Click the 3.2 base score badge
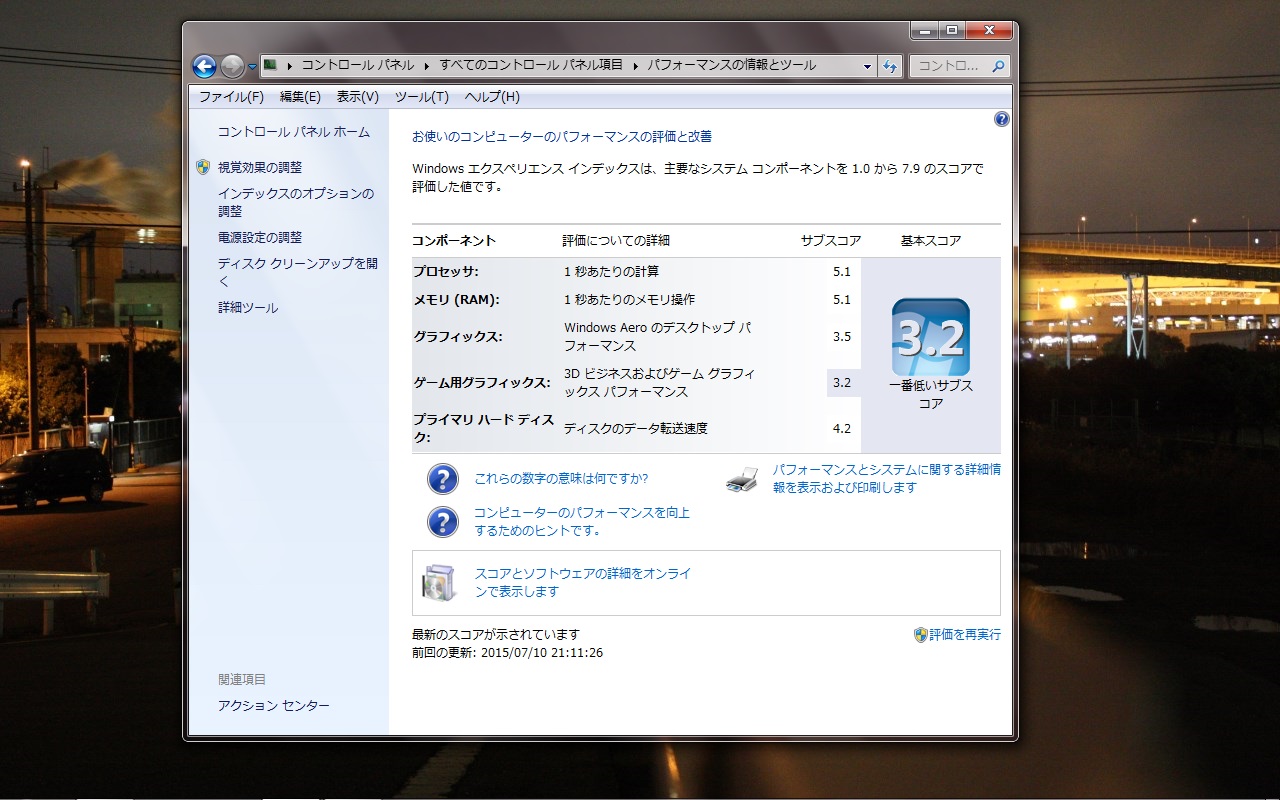Image resolution: width=1280 pixels, height=800 pixels. 930,338
